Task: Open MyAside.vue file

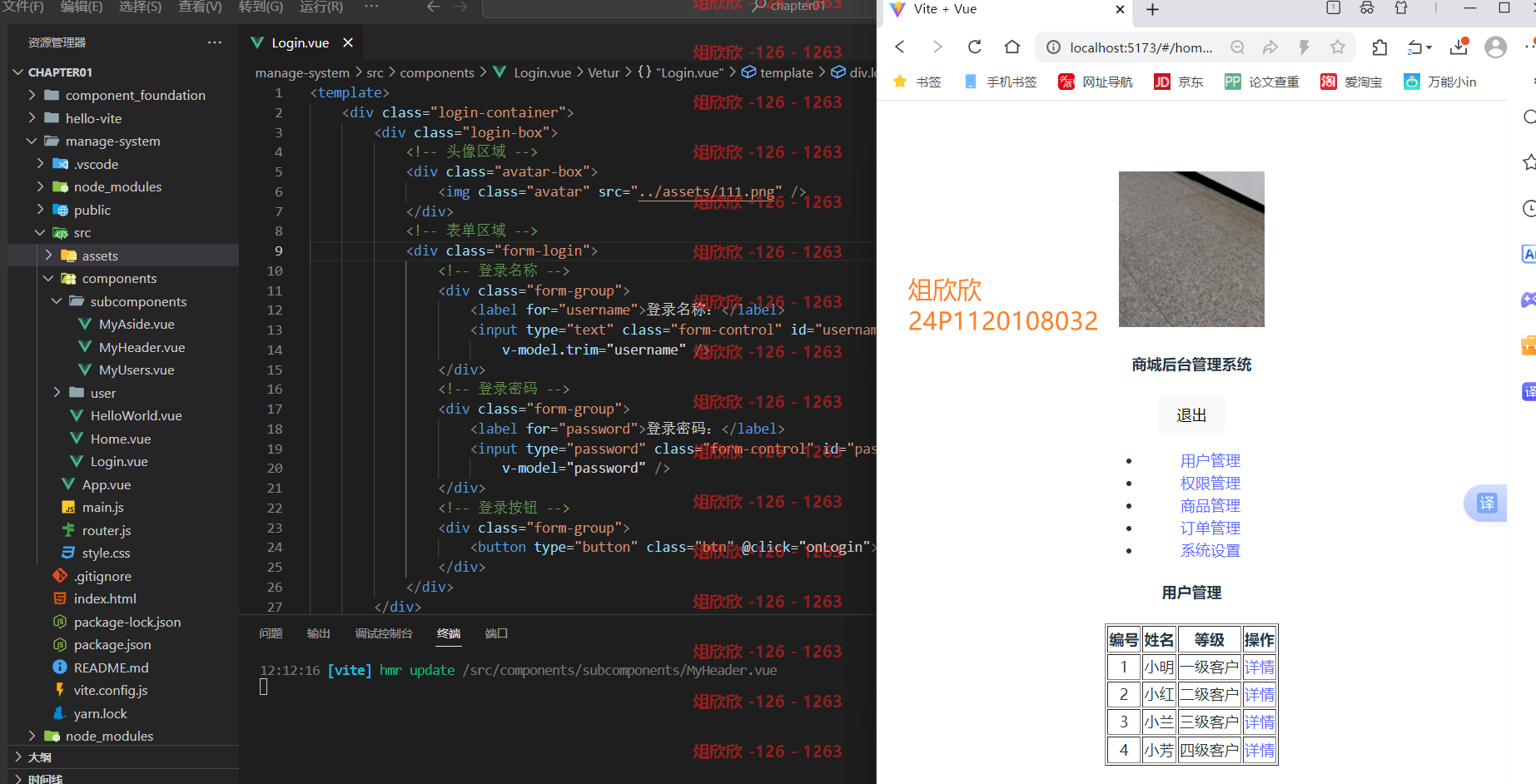Action: (x=137, y=324)
